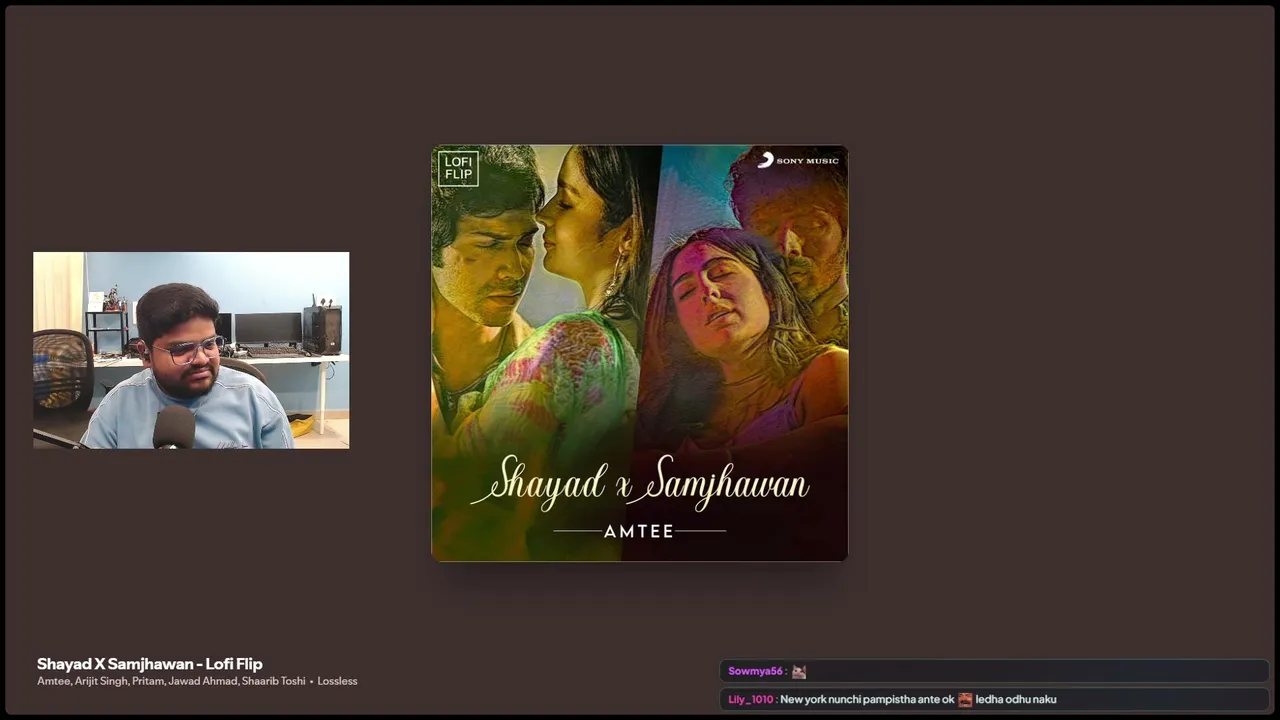This screenshot has width=1280, height=720.
Task: Click the emoji in Lily_1010's chat message
Action: coord(965,700)
